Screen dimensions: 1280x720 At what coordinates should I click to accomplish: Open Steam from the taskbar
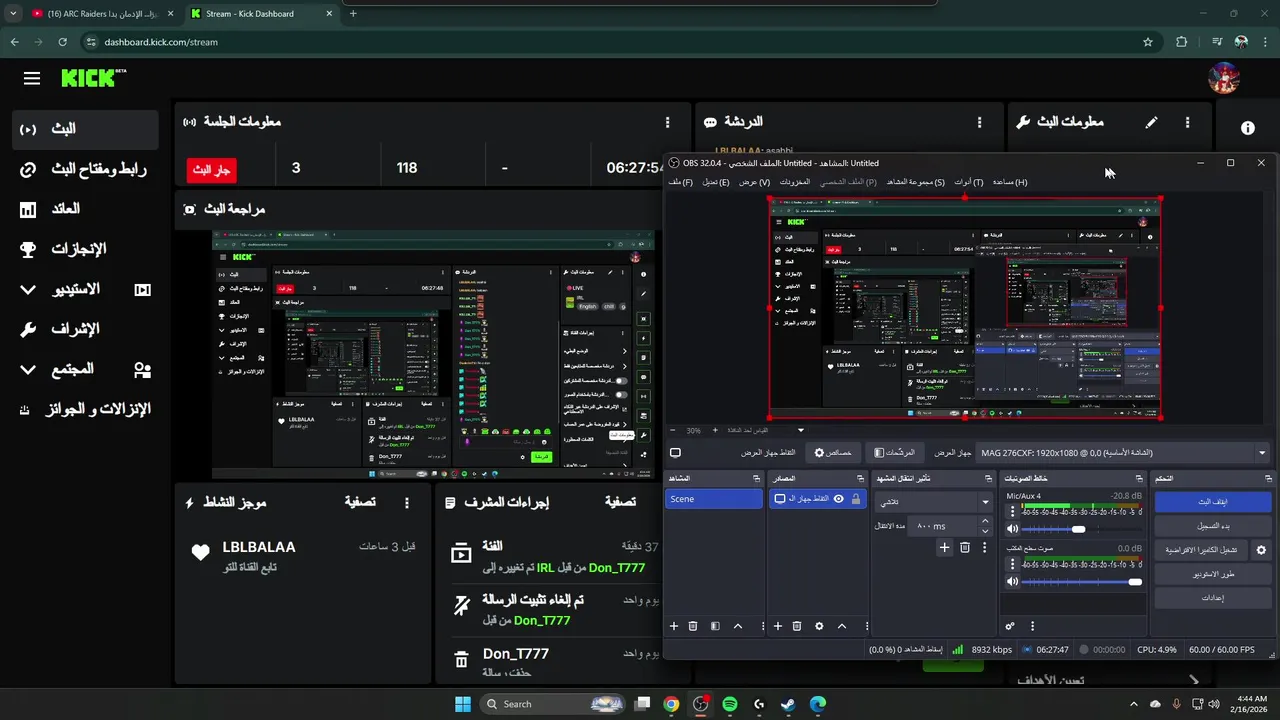pyautogui.click(x=789, y=704)
